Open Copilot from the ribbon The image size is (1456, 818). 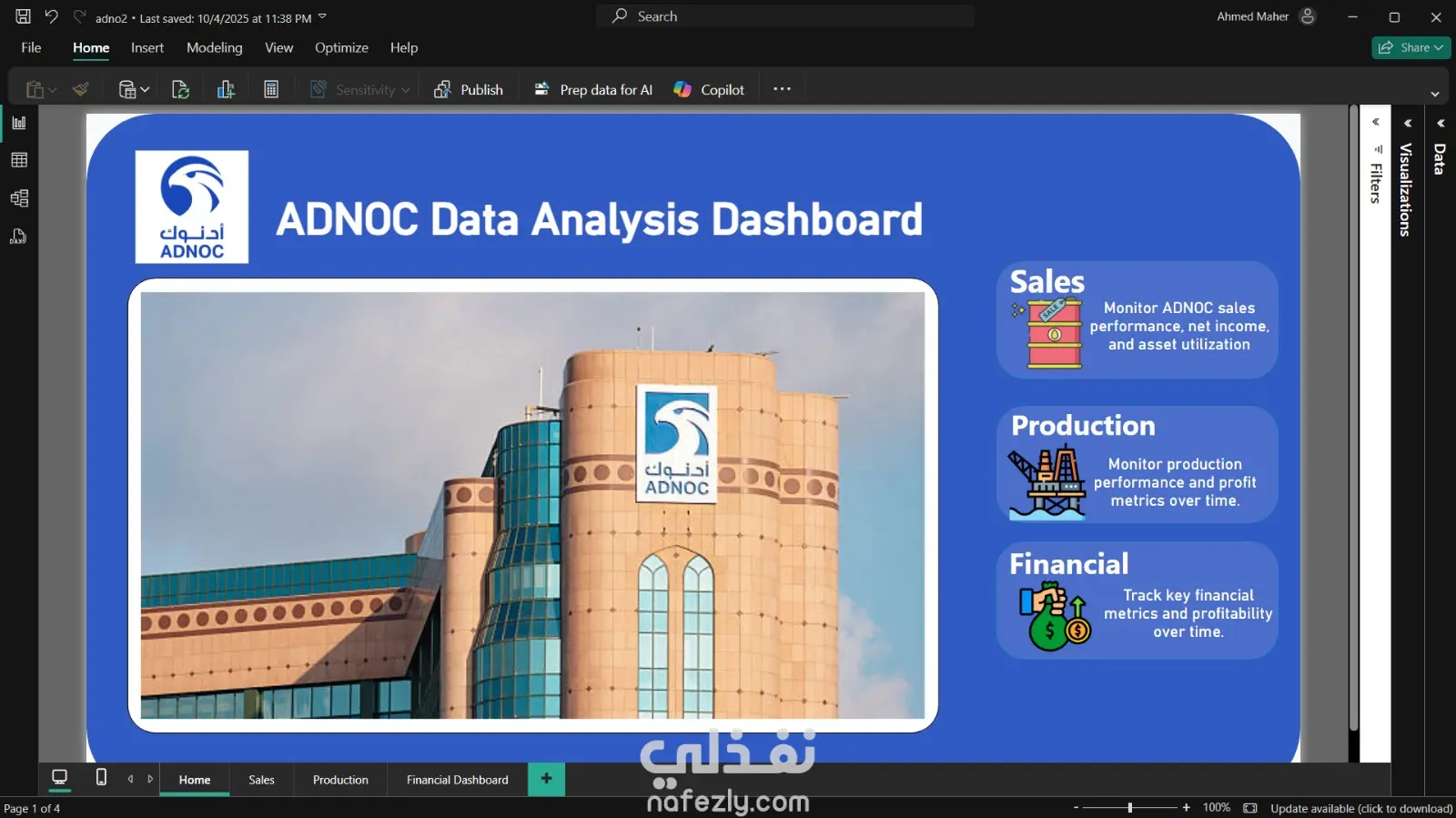click(x=709, y=89)
